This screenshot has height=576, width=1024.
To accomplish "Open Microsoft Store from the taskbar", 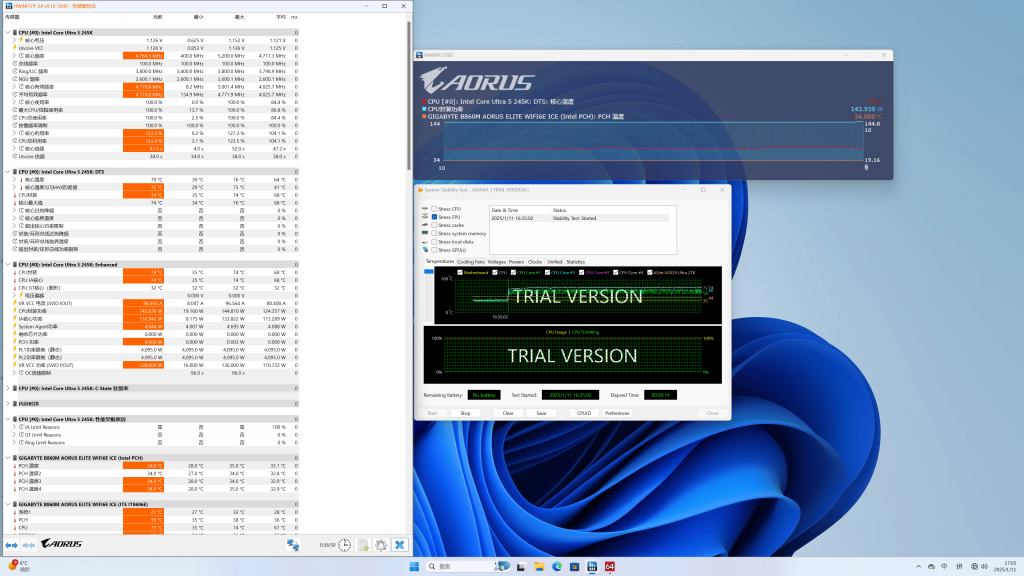I will pos(574,566).
